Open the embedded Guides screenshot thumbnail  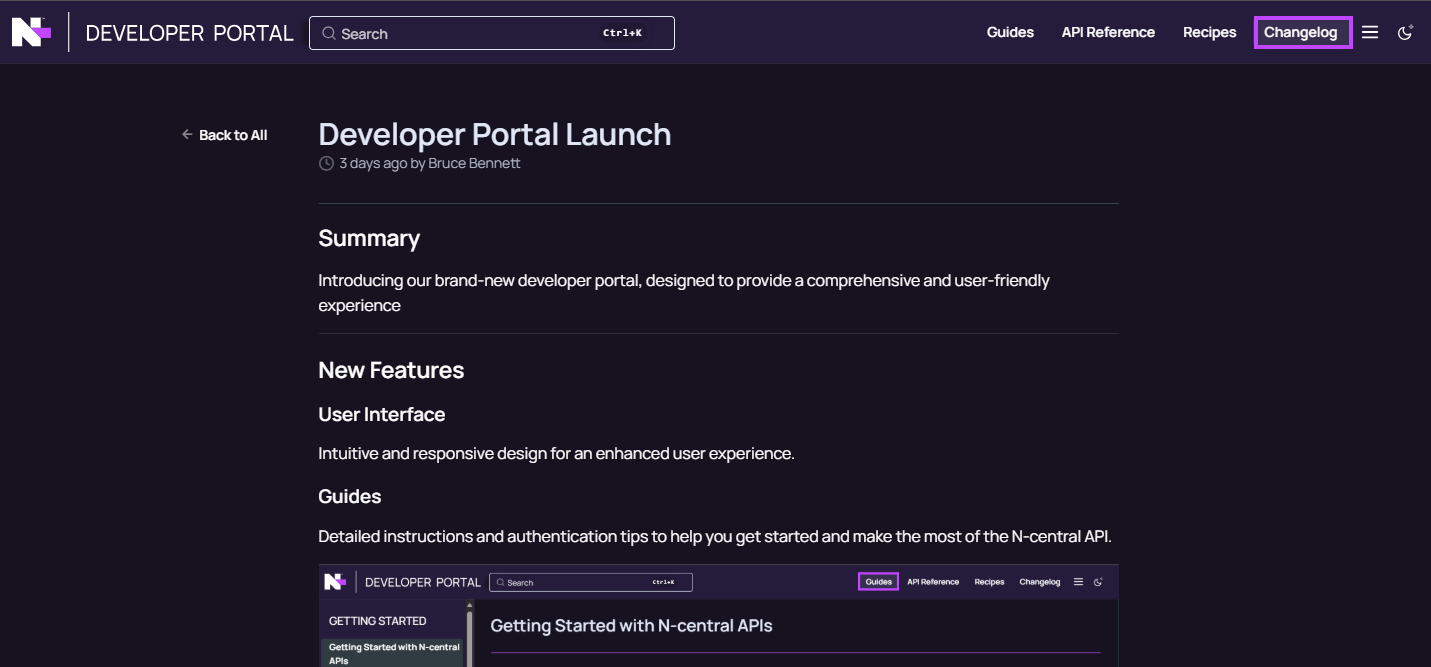719,616
